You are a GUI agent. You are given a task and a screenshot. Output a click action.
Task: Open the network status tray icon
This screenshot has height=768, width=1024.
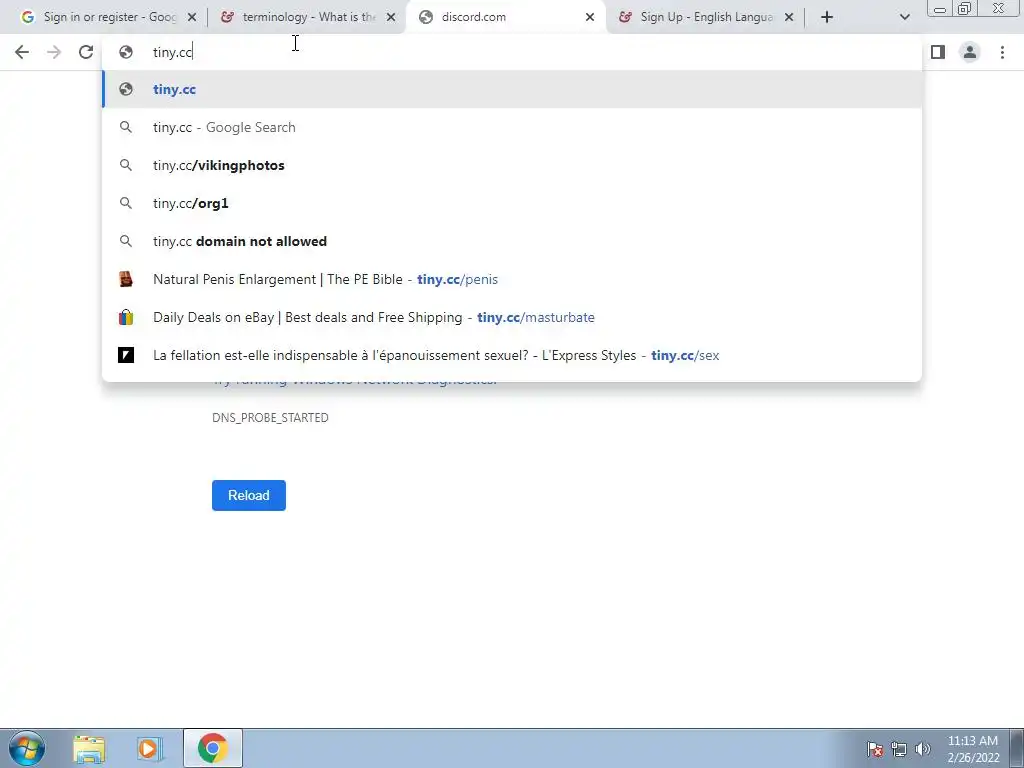pos(899,749)
